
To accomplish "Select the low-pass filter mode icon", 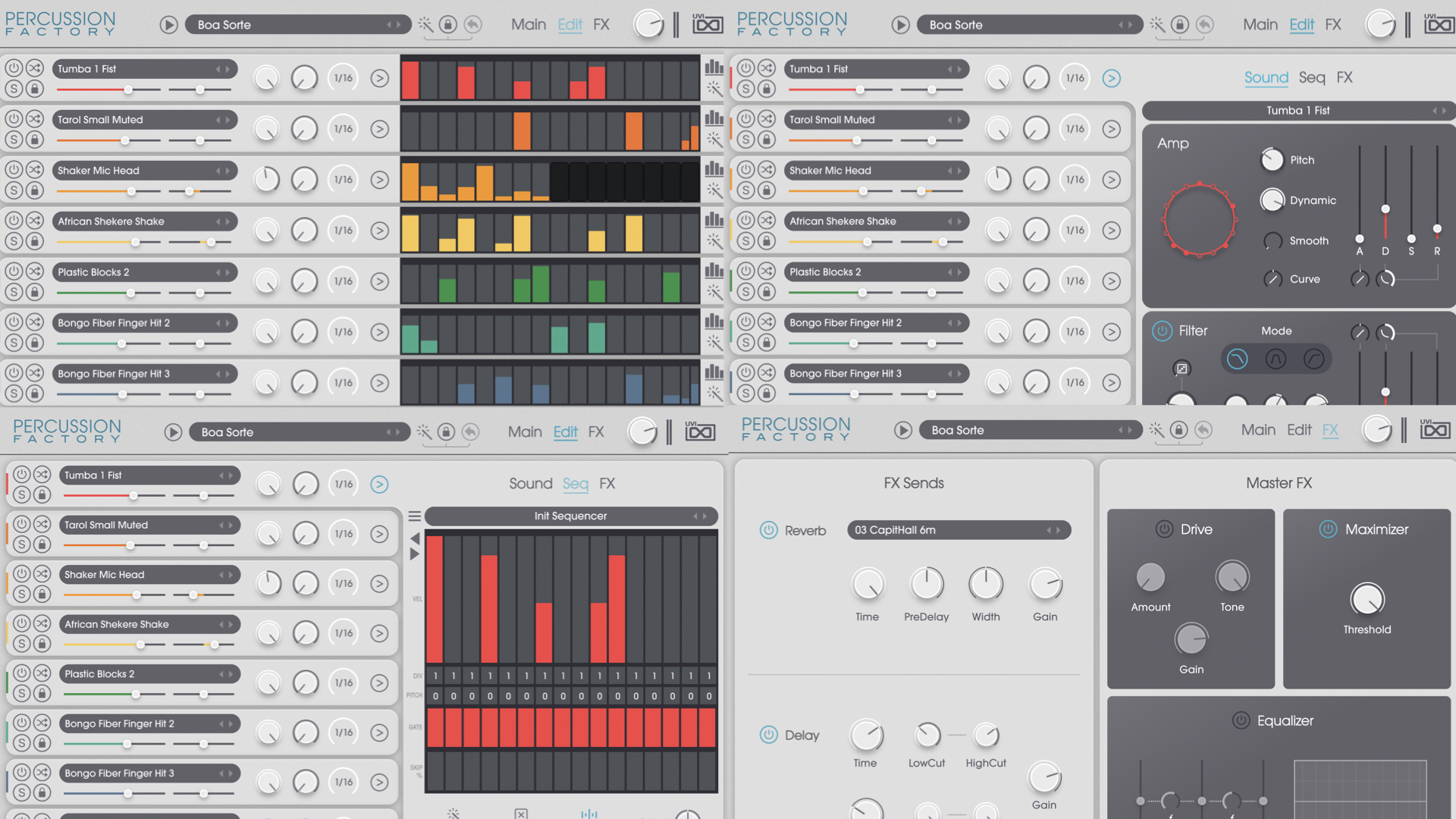I will 1237,359.
